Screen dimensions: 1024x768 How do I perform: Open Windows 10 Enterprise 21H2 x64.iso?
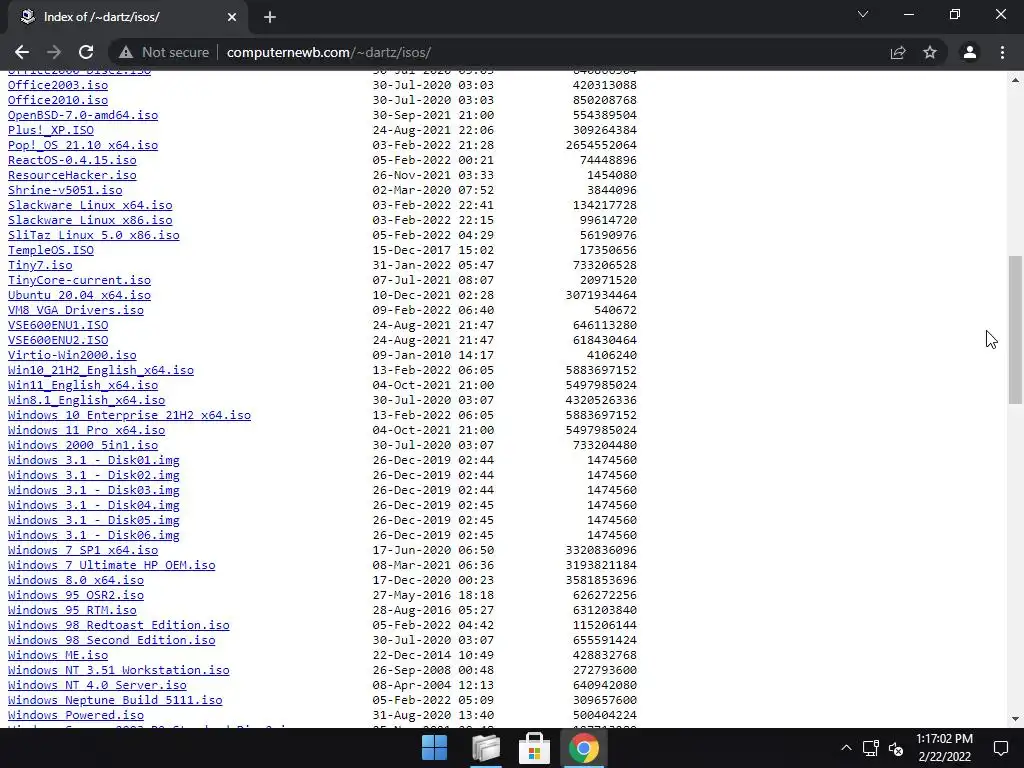pyautogui.click(x=129, y=415)
